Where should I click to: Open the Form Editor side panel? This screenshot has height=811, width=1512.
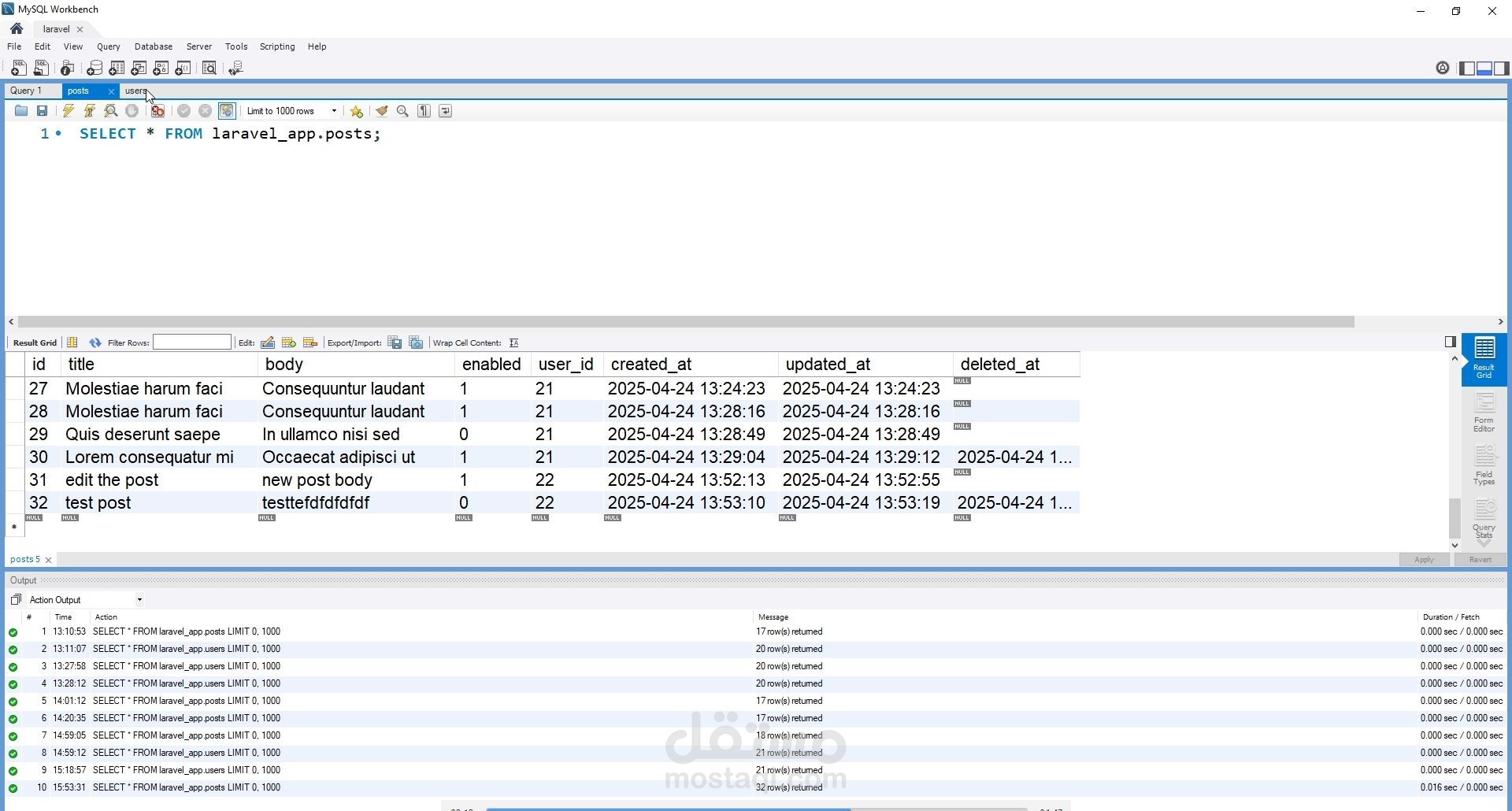click(1484, 412)
